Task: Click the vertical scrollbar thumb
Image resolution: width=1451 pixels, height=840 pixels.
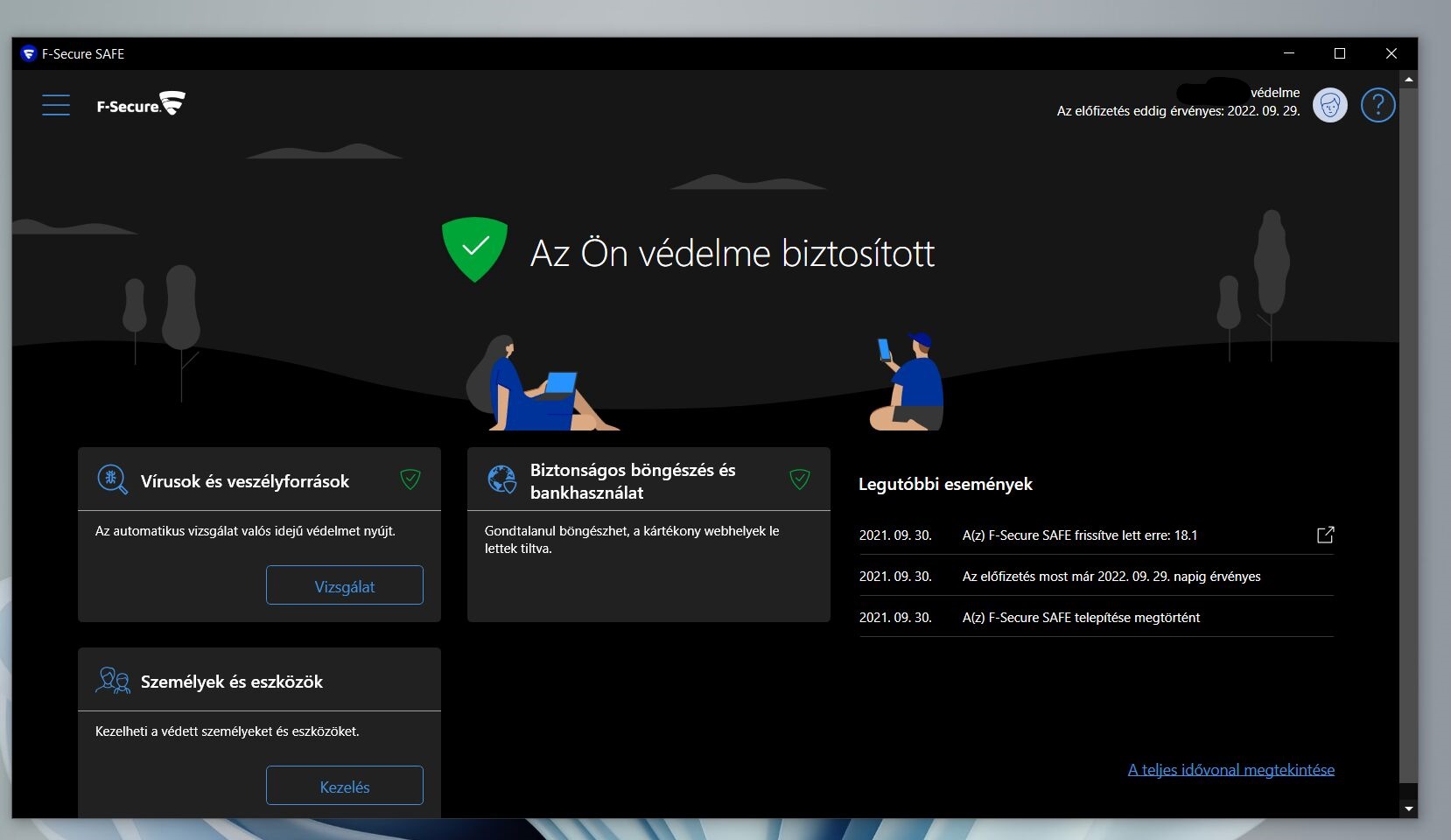Action: click(x=1408, y=435)
